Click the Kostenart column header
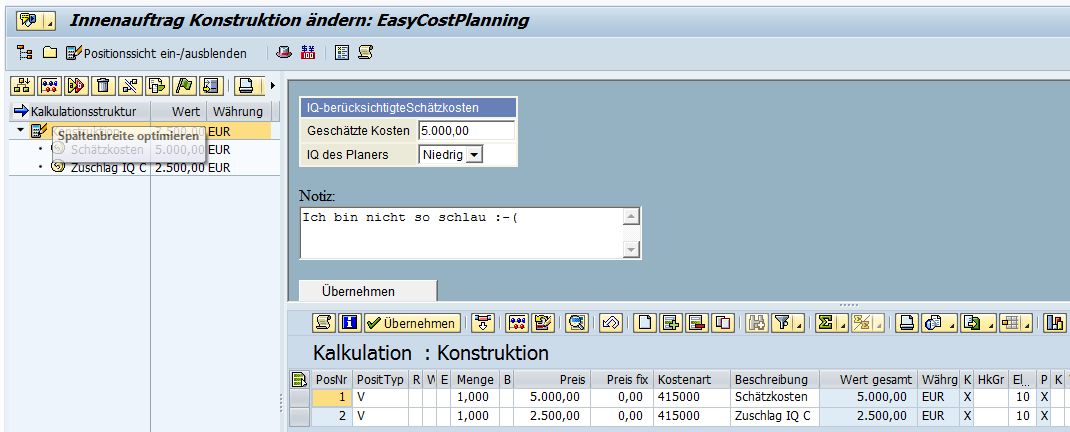The width and height of the screenshot is (1070, 432). tap(691, 379)
